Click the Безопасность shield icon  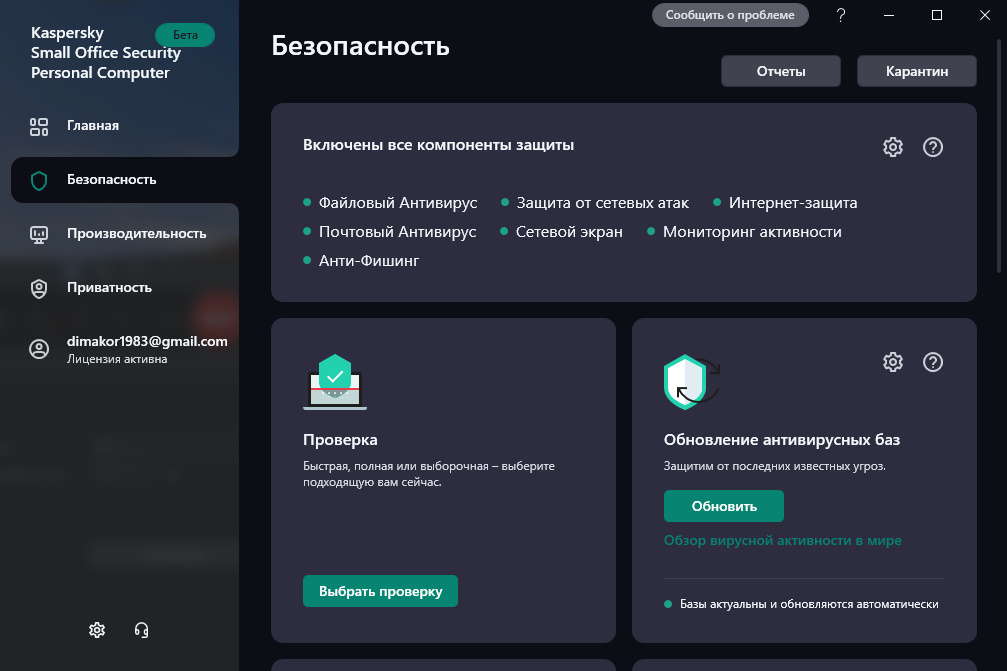coord(39,180)
